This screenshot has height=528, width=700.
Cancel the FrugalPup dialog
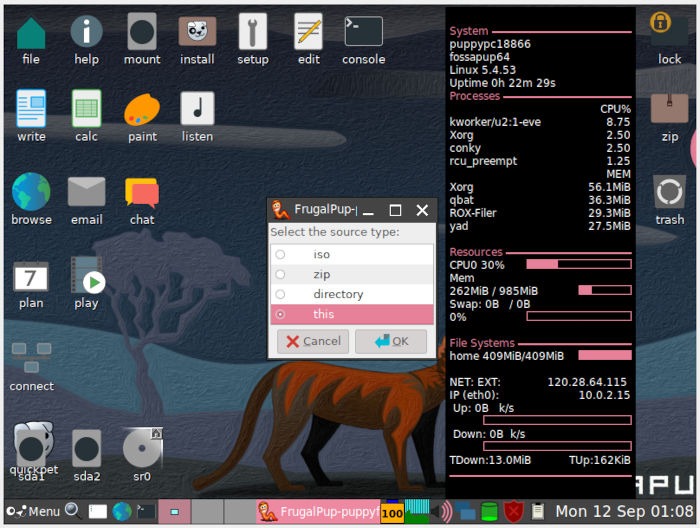click(312, 341)
